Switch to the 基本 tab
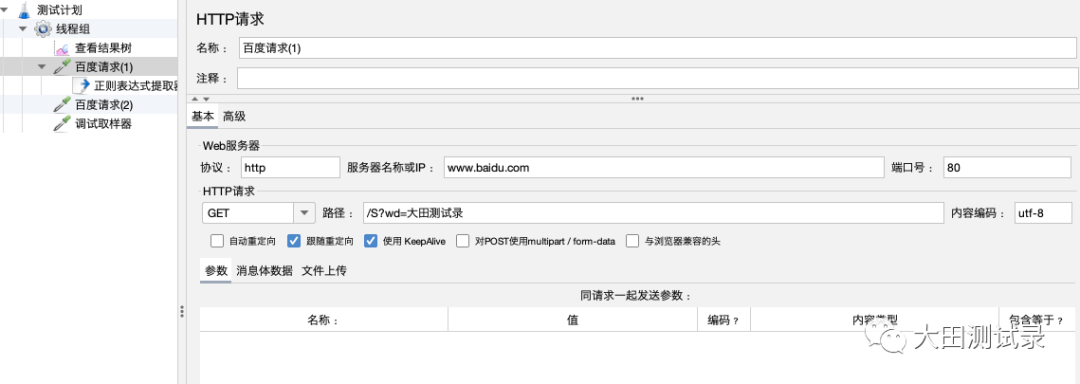The image size is (1080, 384). click(202, 116)
